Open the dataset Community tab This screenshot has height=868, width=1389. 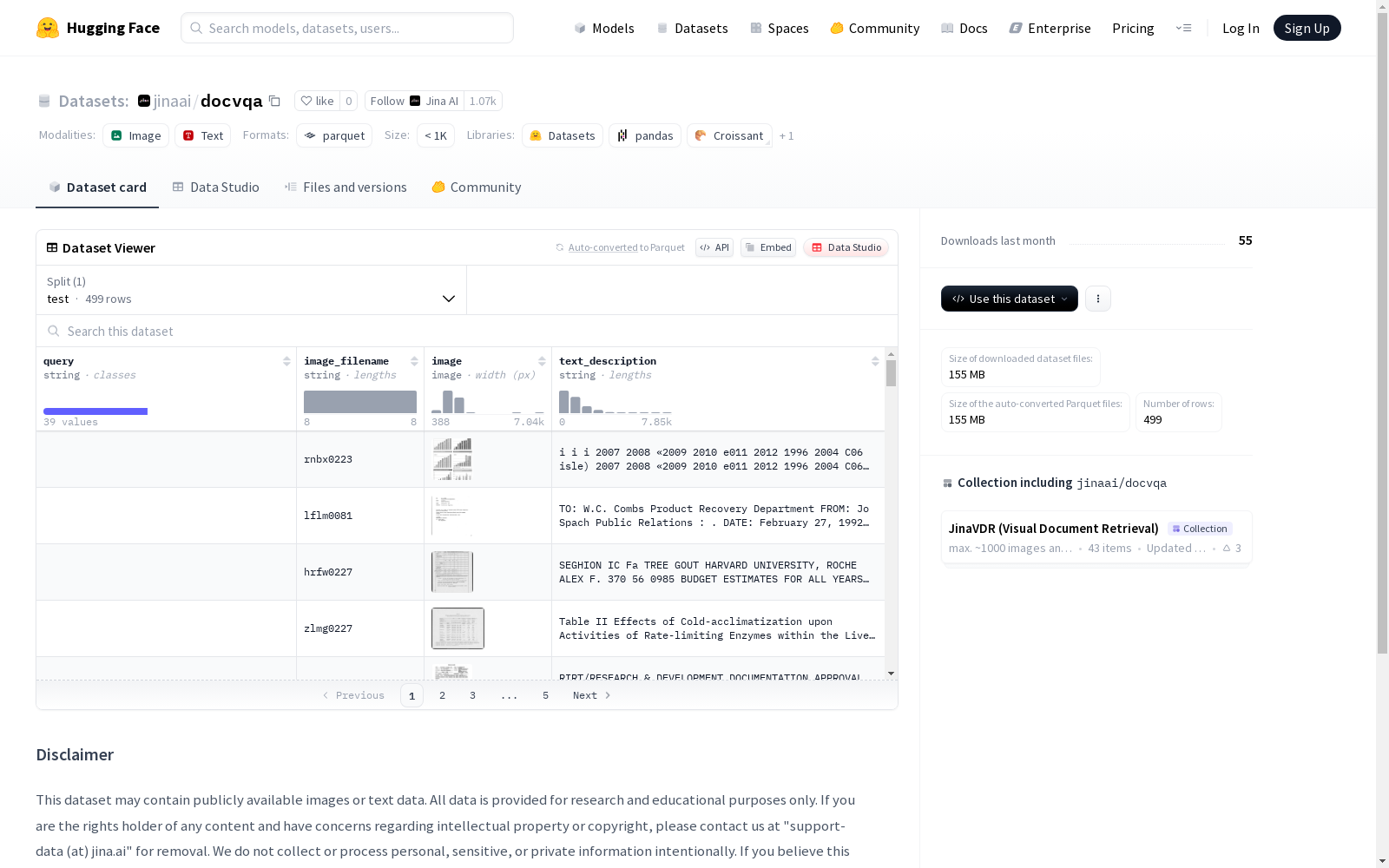pyautogui.click(x=477, y=187)
